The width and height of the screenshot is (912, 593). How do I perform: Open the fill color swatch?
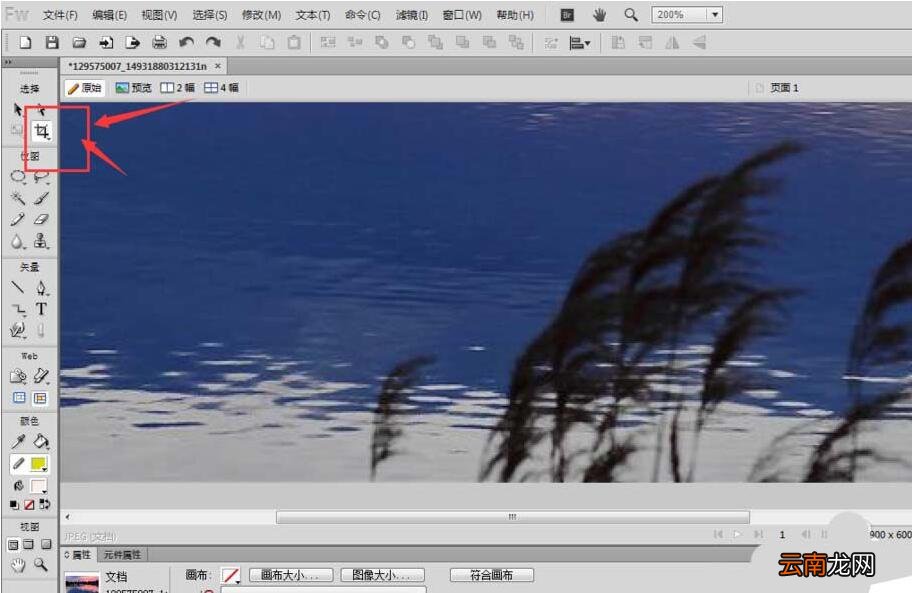click(39, 485)
